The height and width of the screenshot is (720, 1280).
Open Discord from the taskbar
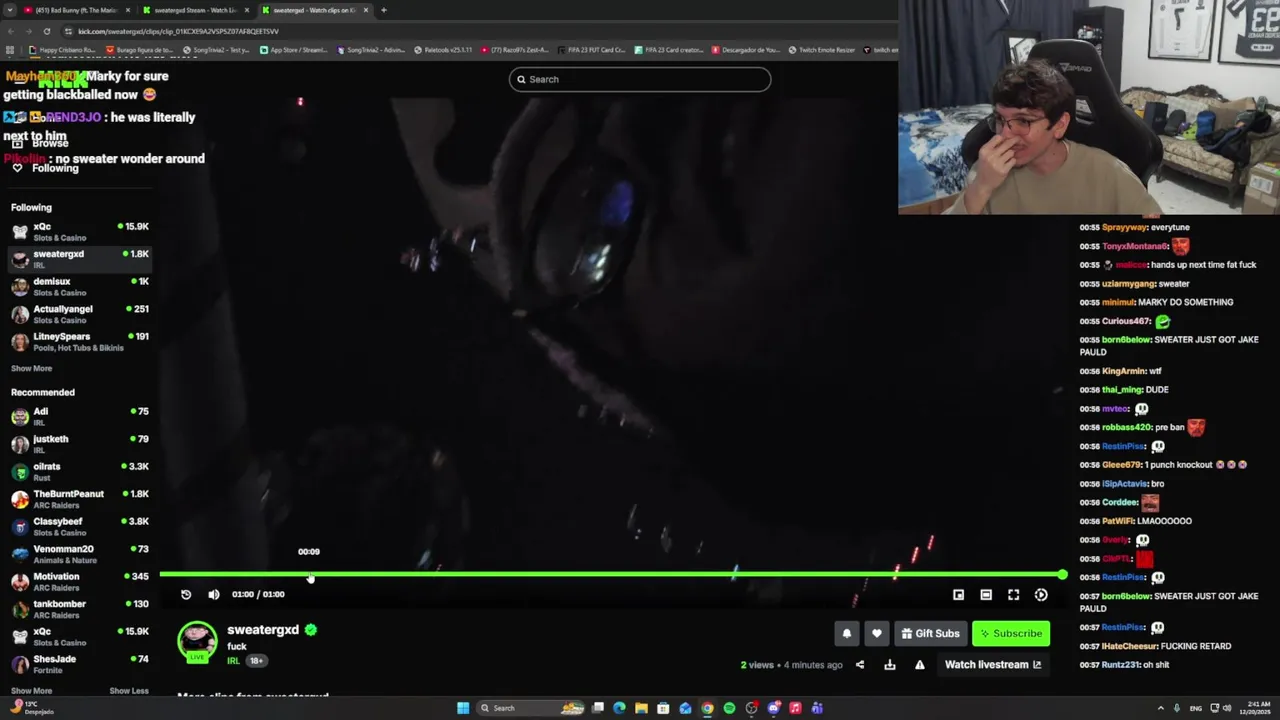click(773, 708)
